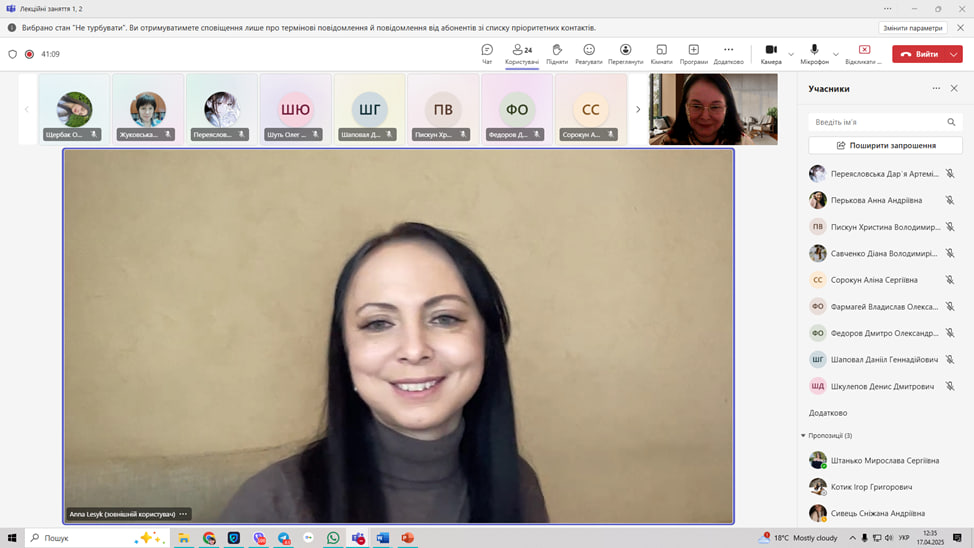This screenshot has width=974, height=548.
Task: Click the stop sharing (Відкликати) icon
Action: (864, 50)
